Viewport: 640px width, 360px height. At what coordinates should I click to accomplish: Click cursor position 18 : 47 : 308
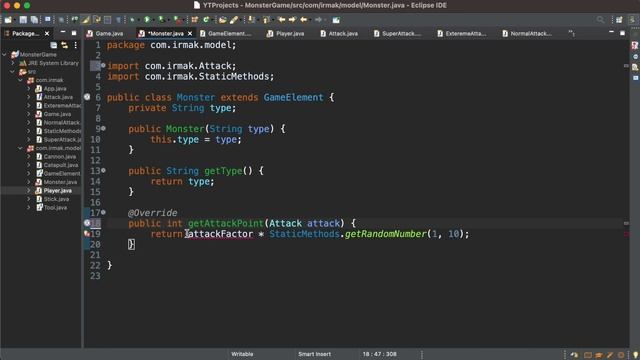(380, 354)
